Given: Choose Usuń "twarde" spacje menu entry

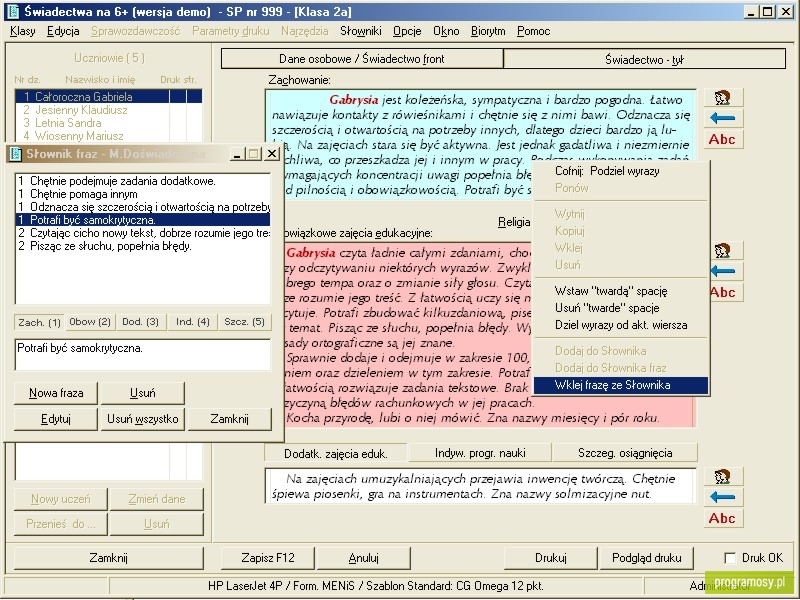Looking at the screenshot, I should tap(621, 308).
